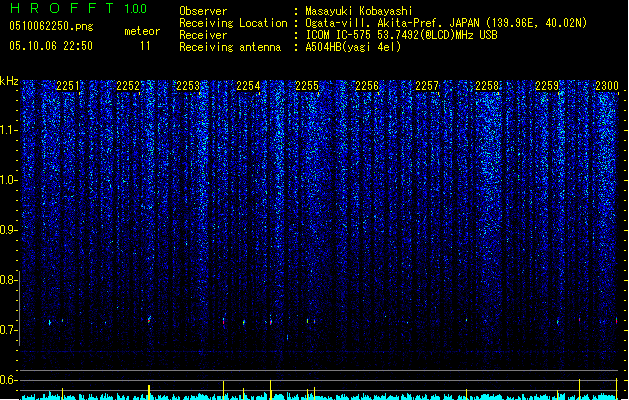
Task: Click the 2255 time marker
Action: 307,86
